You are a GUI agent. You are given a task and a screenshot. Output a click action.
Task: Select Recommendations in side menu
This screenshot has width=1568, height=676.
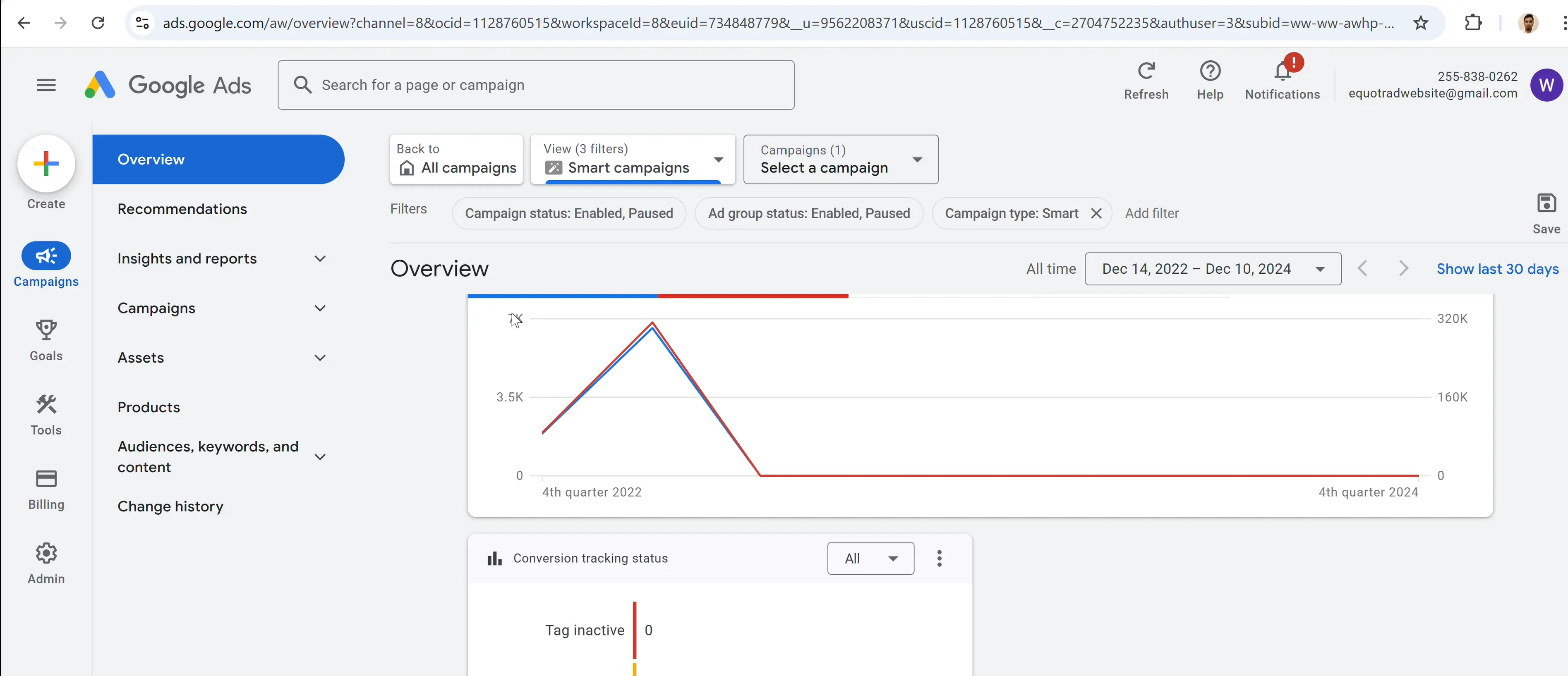(x=182, y=209)
